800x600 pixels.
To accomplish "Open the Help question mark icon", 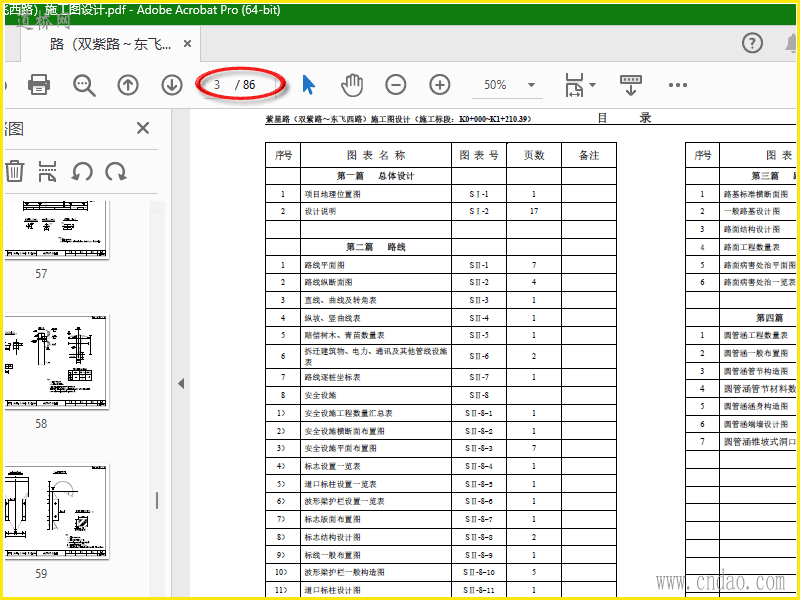I will (x=752, y=43).
